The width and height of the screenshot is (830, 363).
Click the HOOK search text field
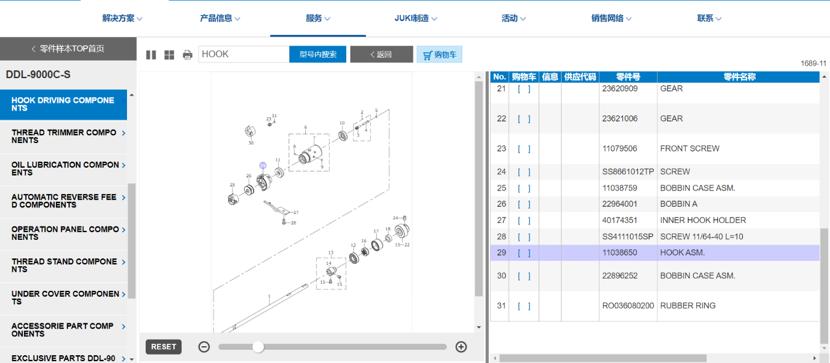pos(243,54)
